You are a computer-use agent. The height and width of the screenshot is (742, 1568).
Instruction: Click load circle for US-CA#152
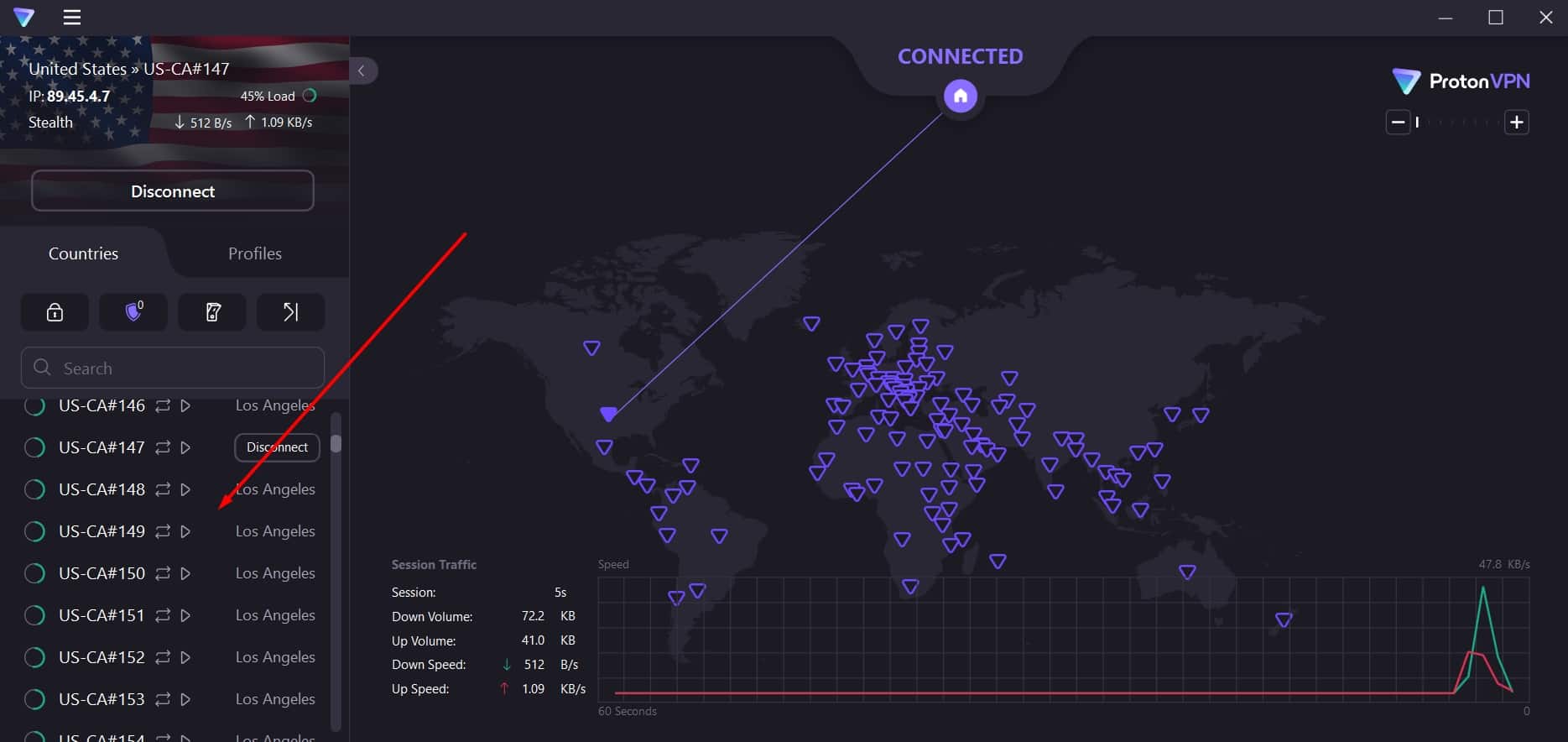(x=34, y=657)
